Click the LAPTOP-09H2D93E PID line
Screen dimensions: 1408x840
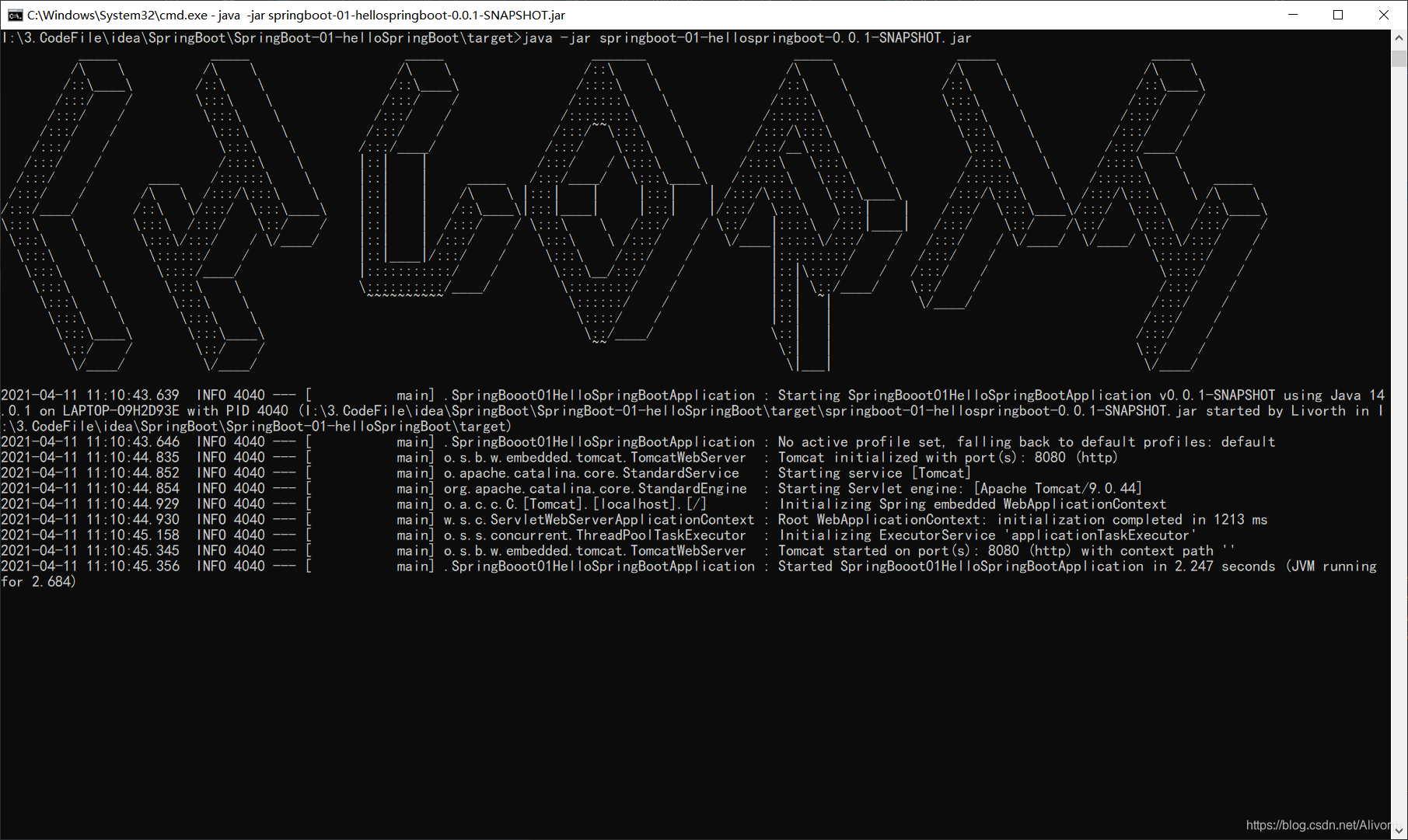[693, 410]
